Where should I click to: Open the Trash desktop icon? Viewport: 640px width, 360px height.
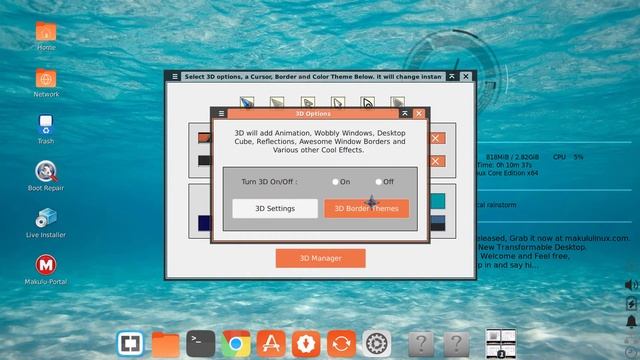(x=46, y=129)
